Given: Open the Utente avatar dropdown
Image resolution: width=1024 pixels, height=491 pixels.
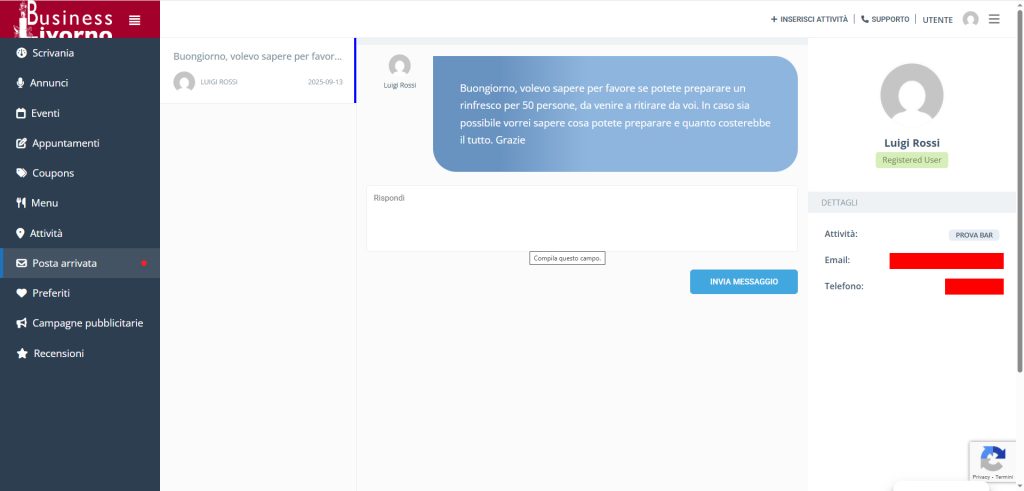Looking at the screenshot, I should (970, 19).
